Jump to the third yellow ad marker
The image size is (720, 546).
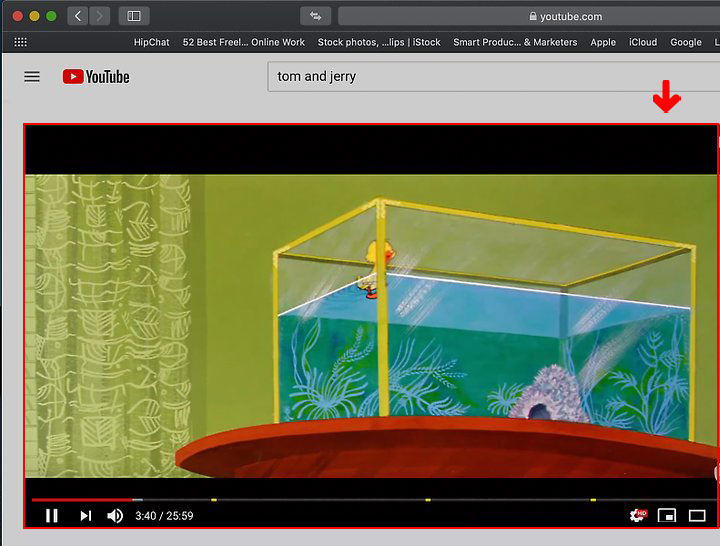(593, 500)
